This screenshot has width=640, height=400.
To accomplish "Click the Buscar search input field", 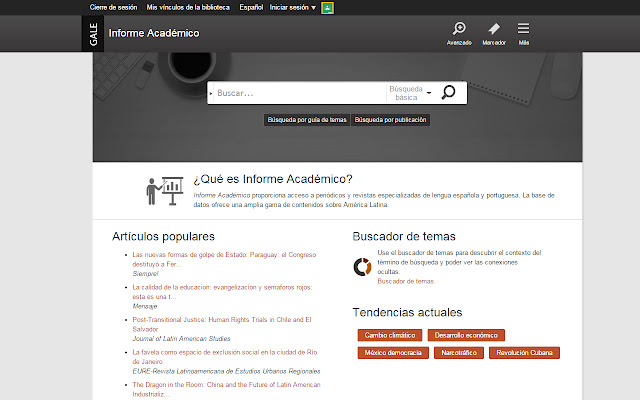I will pyautogui.click(x=300, y=93).
